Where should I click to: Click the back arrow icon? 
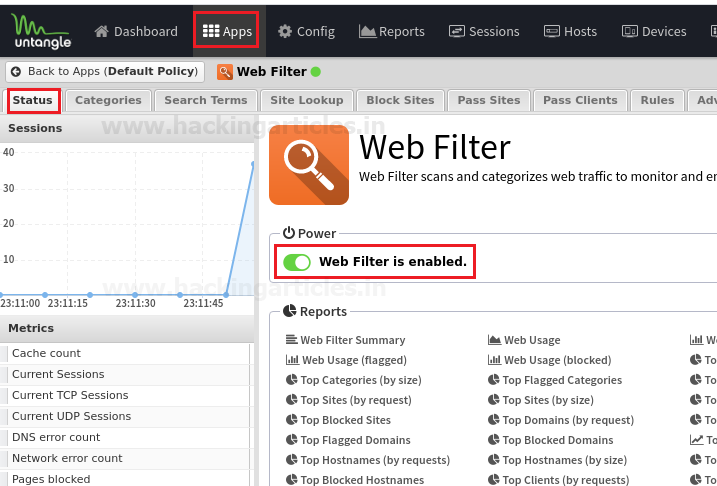(x=16, y=71)
